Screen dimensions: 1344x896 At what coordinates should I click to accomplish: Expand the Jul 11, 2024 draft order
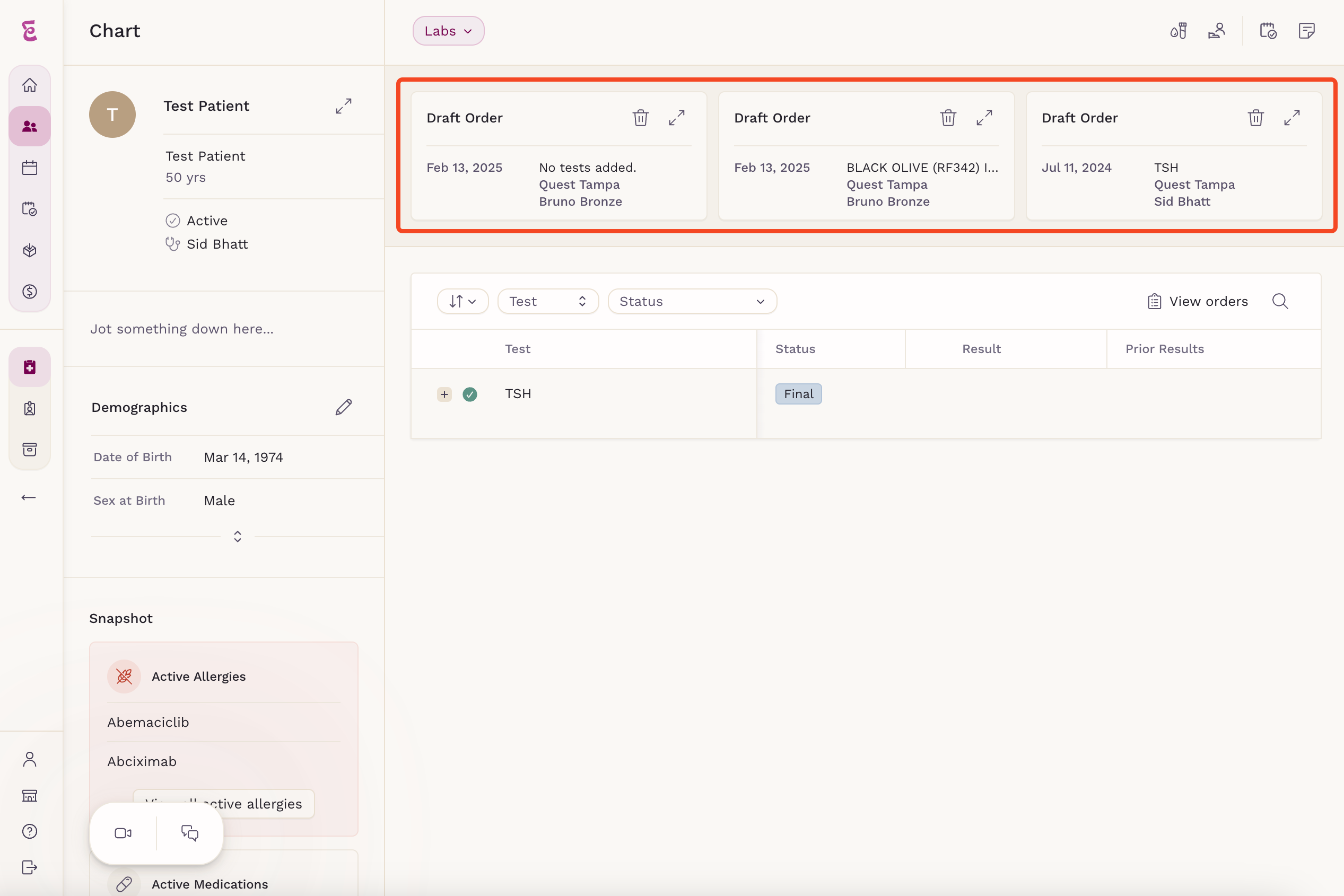1292,118
